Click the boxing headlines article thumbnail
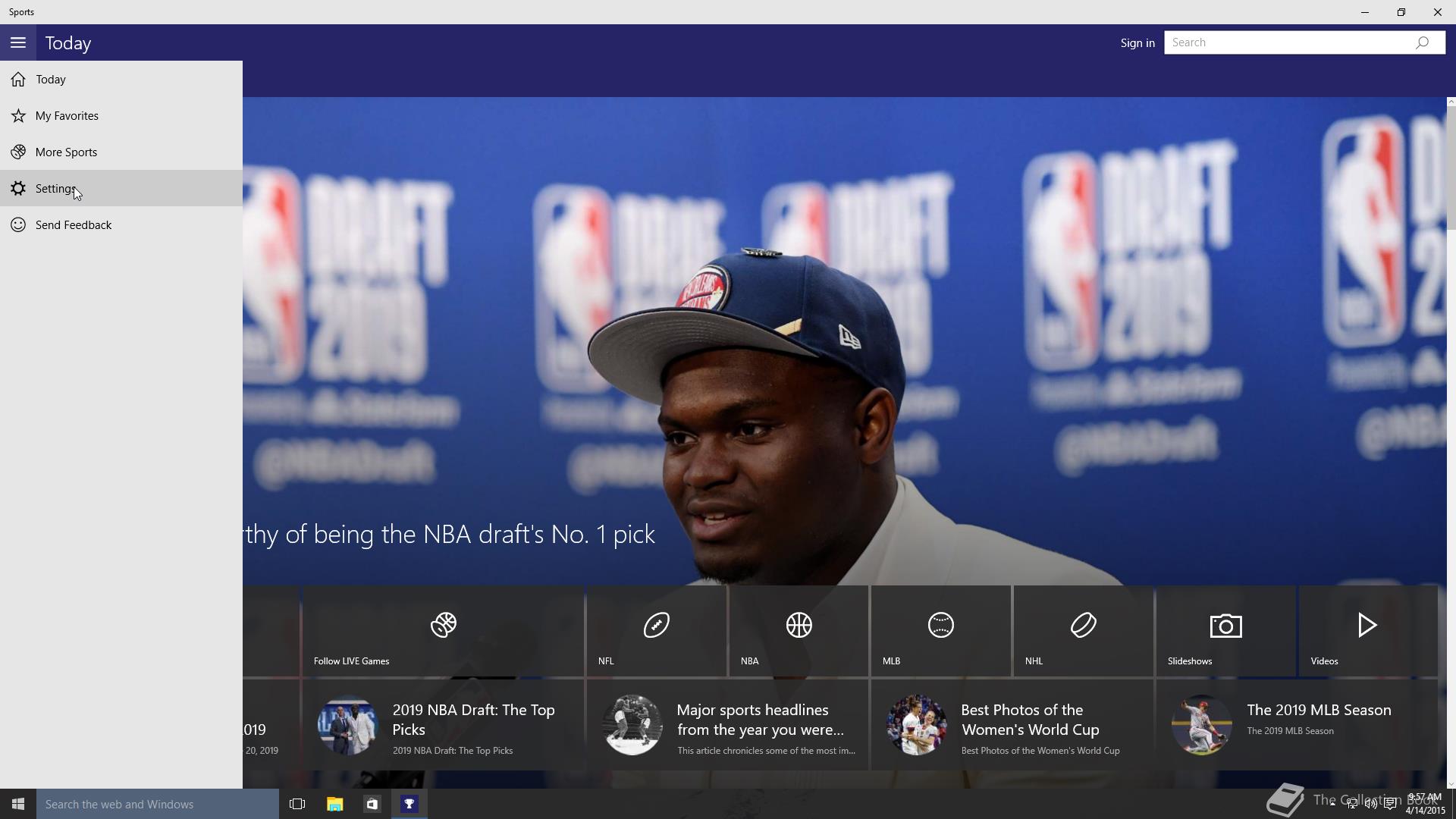Image resolution: width=1456 pixels, height=819 pixels. [632, 725]
